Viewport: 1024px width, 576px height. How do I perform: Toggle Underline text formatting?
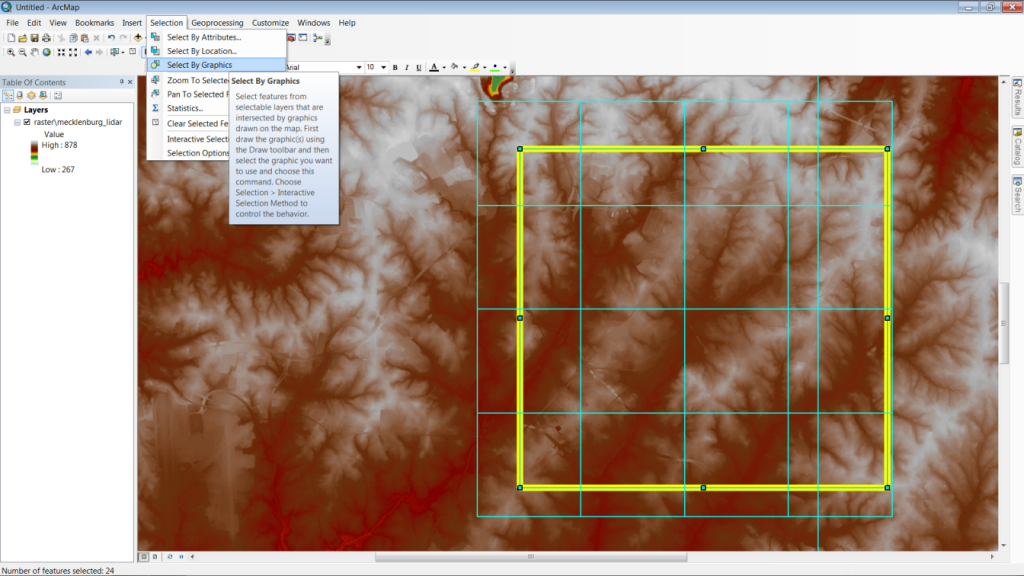pos(419,67)
